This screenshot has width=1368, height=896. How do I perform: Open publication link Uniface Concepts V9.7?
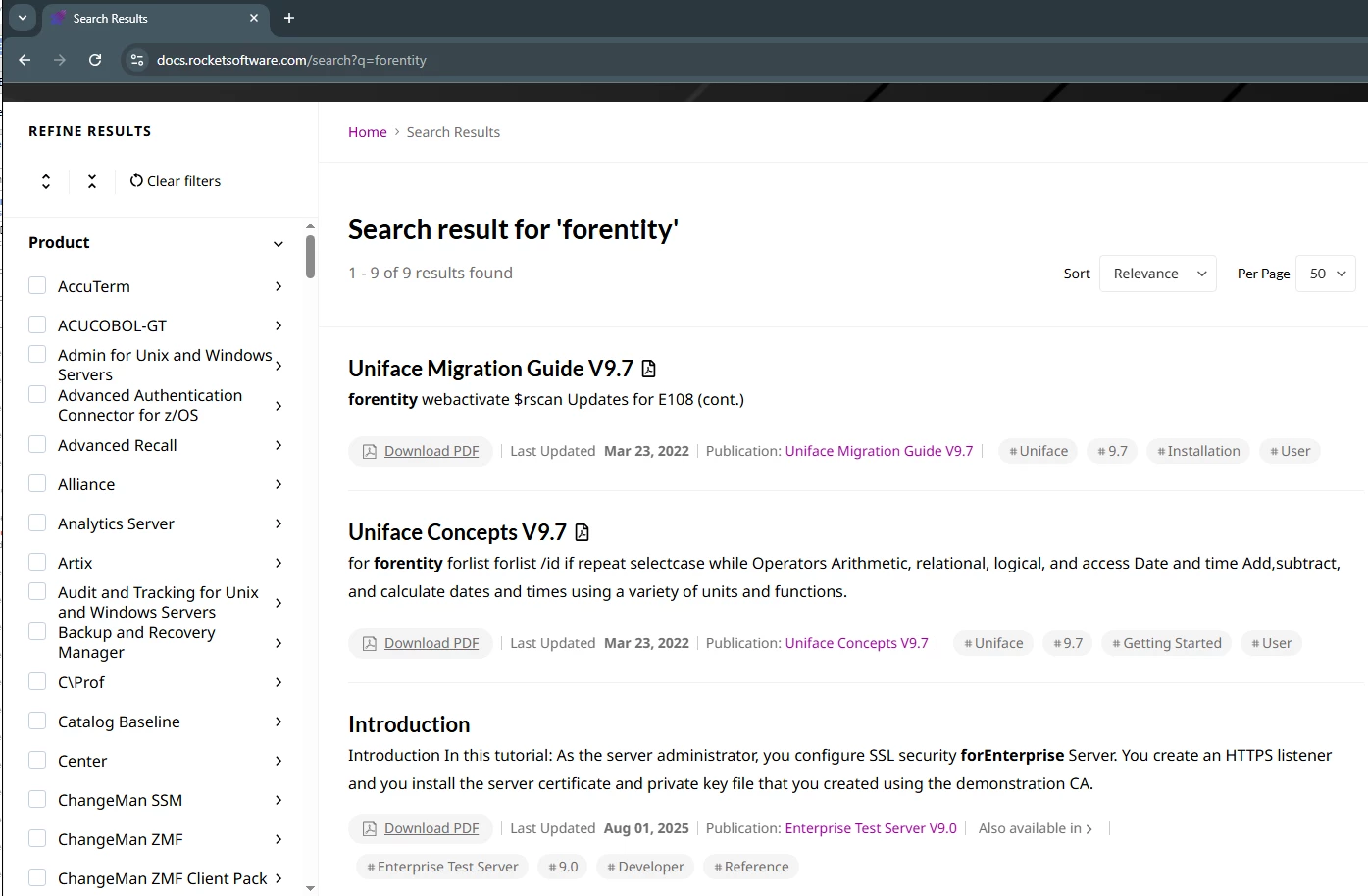tap(856, 643)
